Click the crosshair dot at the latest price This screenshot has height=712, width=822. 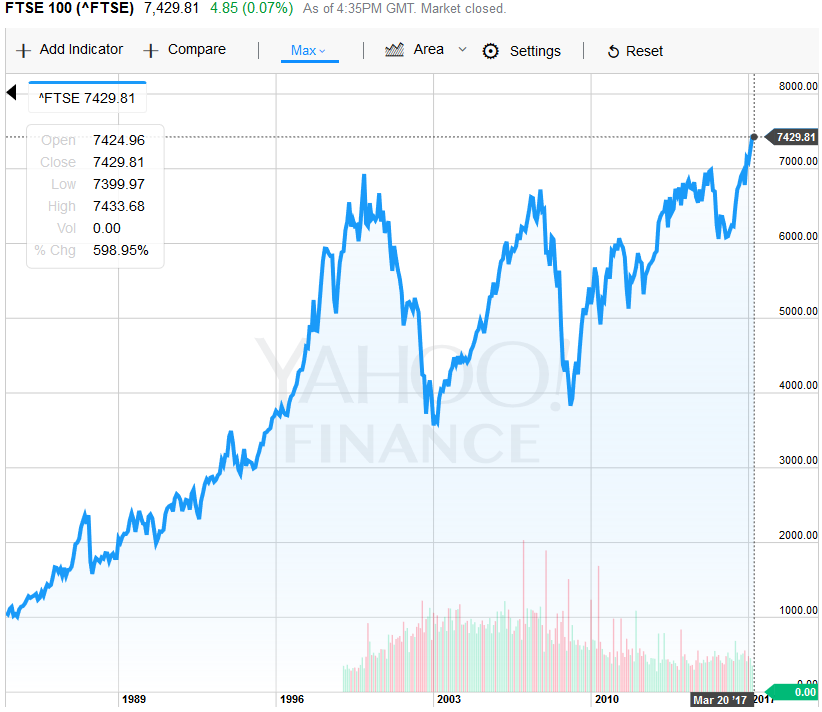[753, 137]
